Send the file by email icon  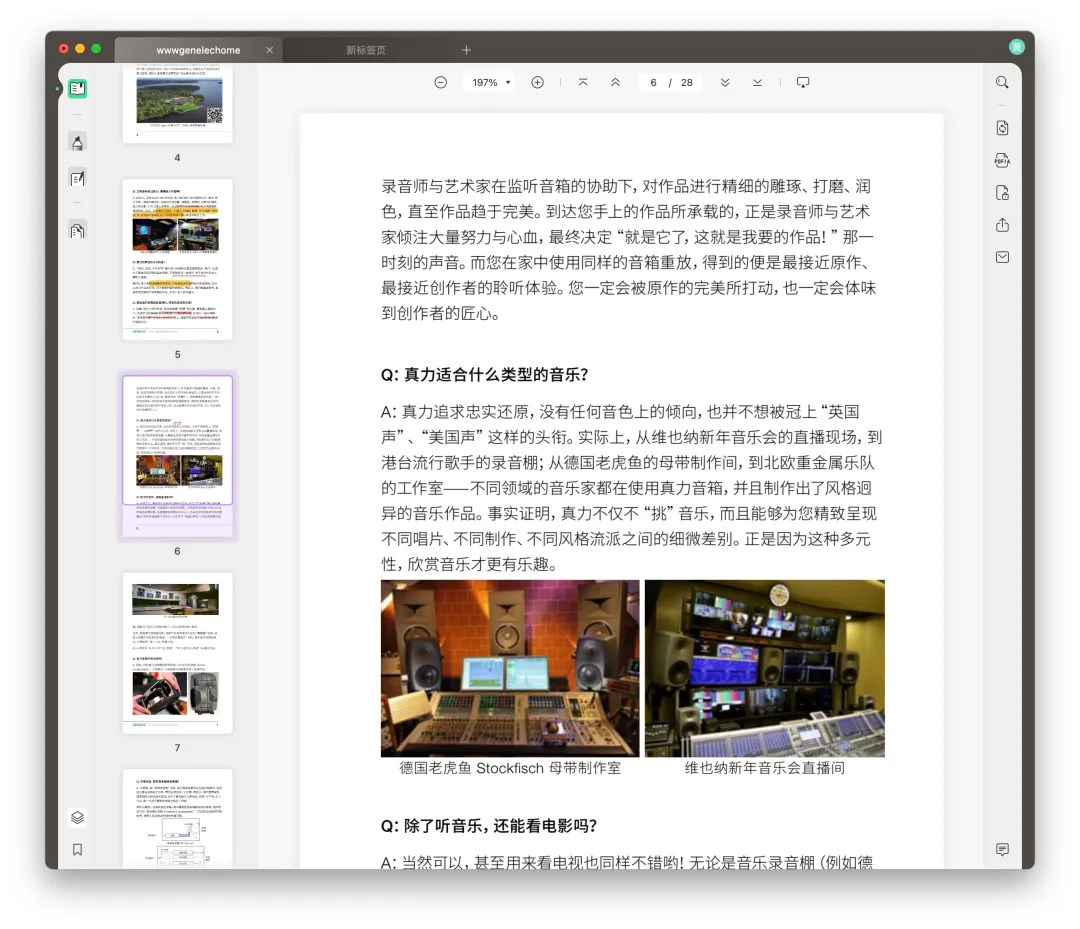point(1002,257)
